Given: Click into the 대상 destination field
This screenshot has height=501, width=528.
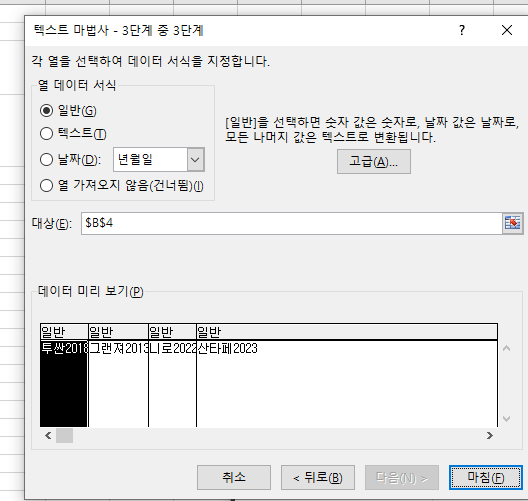Looking at the screenshot, I should pos(292,223).
